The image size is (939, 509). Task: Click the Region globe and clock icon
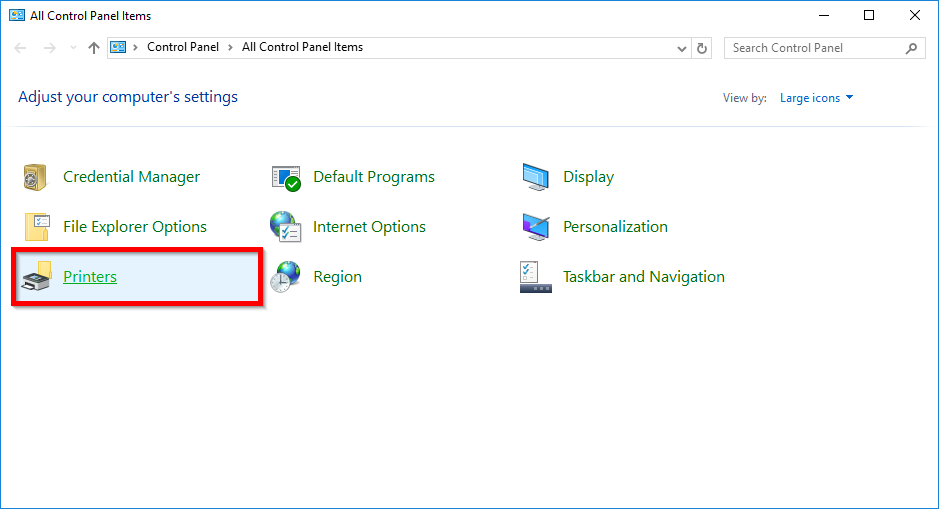pos(286,277)
